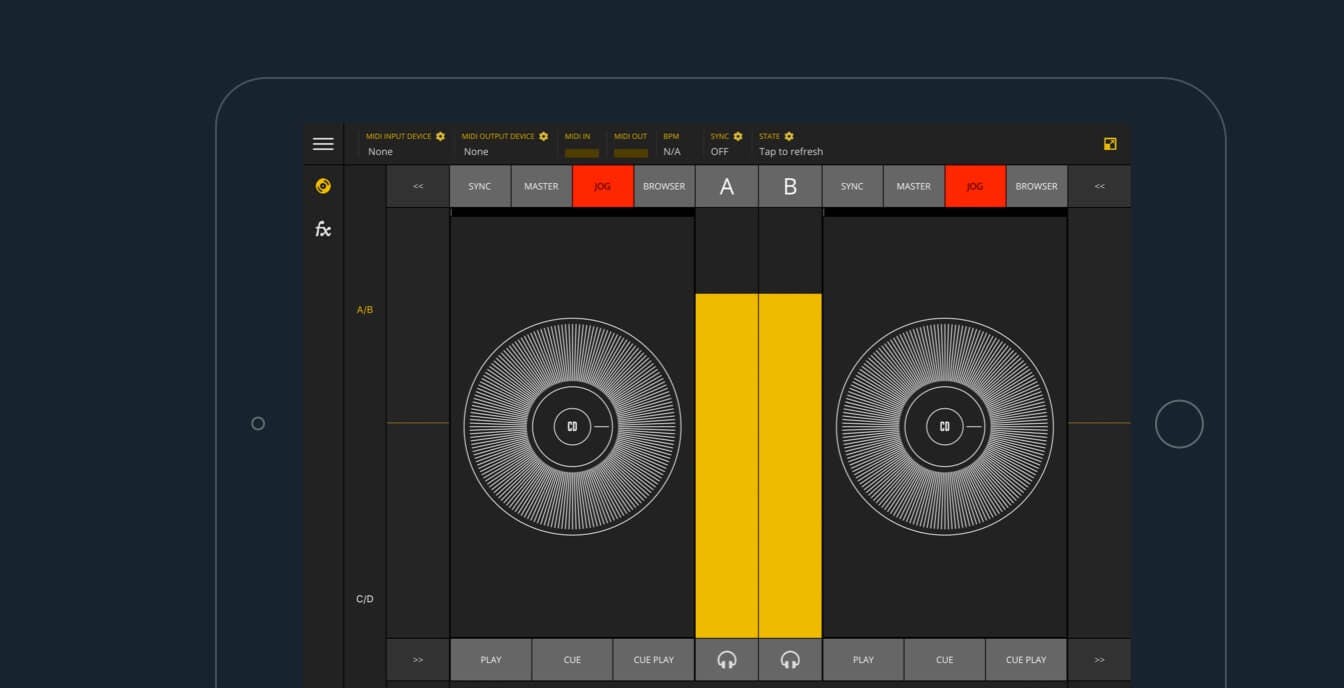Enable headphone cue for deck A
Screen dimensions: 1344x688
727,660
